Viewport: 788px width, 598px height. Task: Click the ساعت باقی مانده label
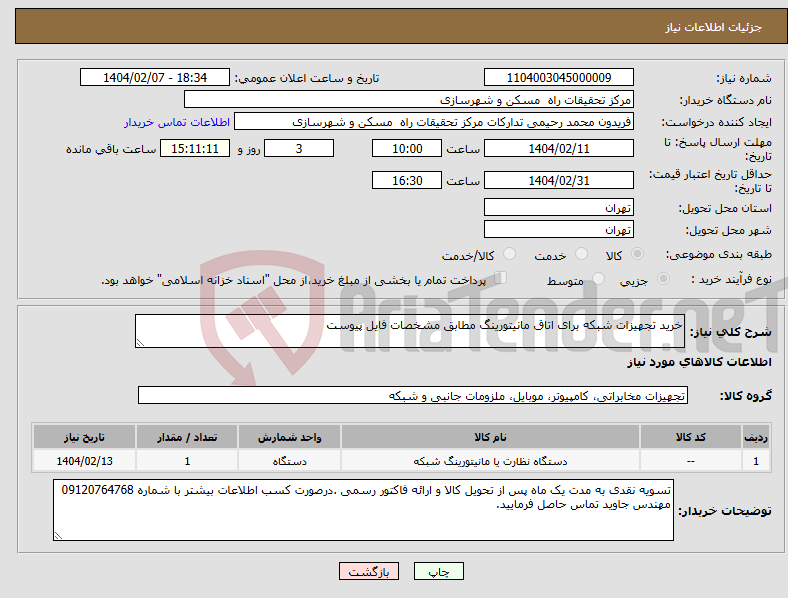tap(111, 149)
